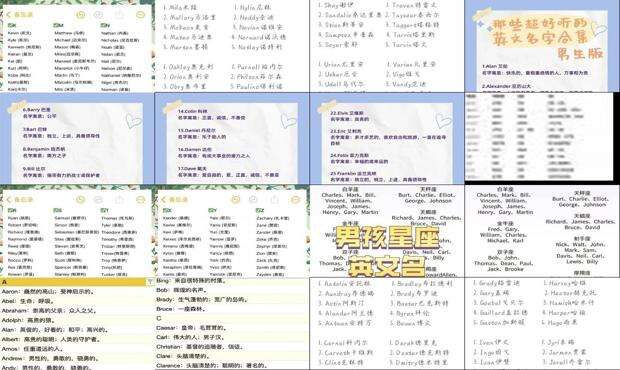Open the title card reading 那些超好听的英文名字合集
This screenshot has height=370, width=620.
(542, 46)
